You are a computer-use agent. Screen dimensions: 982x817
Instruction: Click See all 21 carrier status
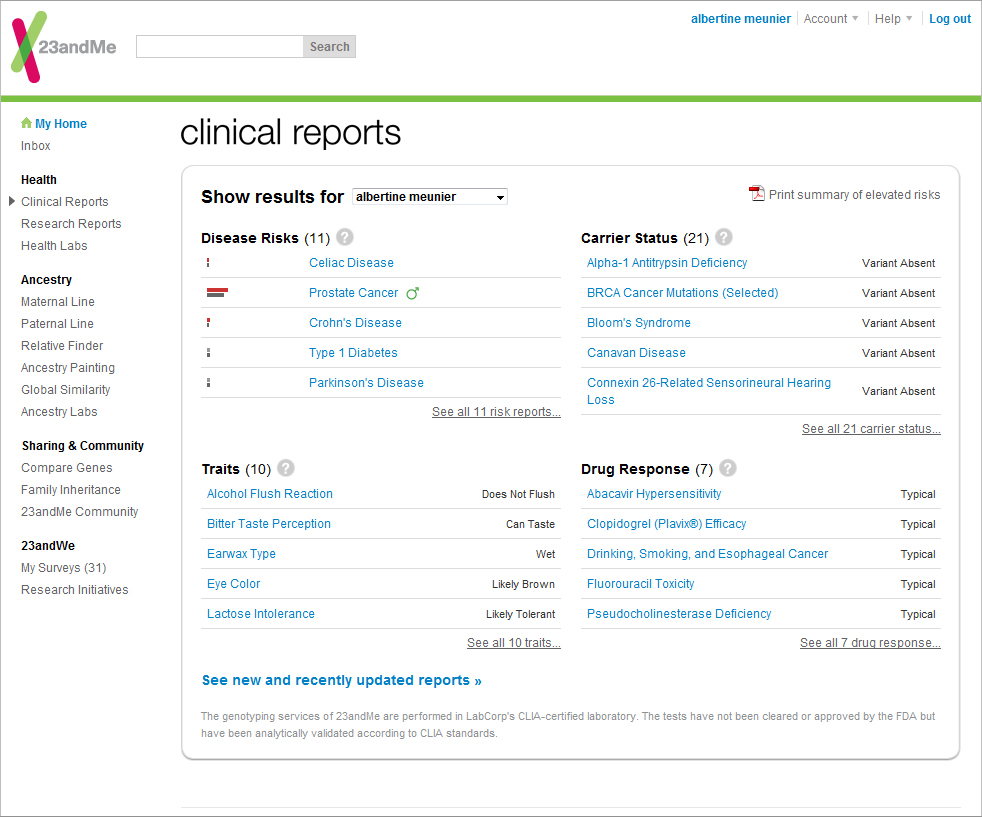point(871,428)
